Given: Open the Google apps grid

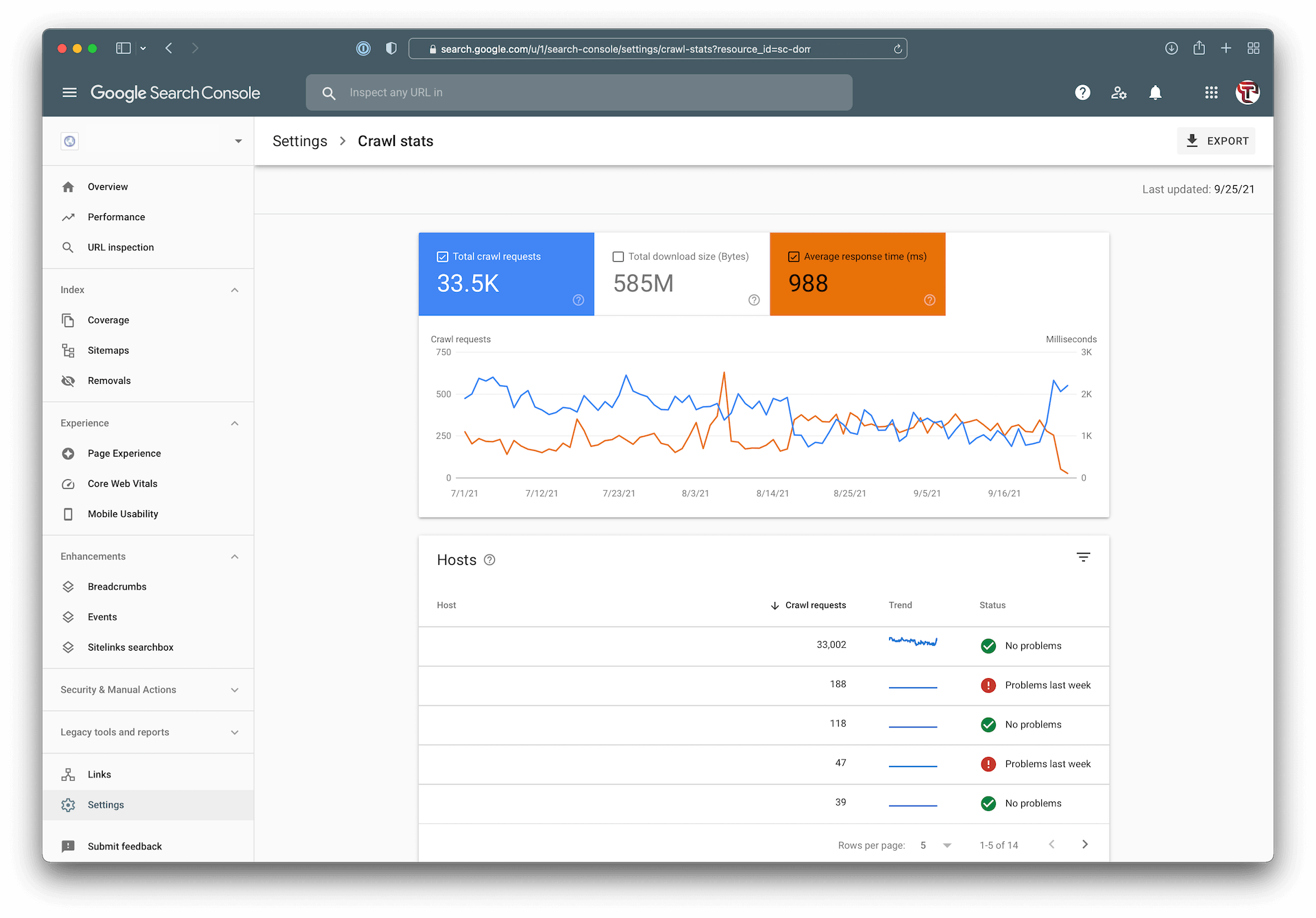Looking at the screenshot, I should tap(1211, 93).
